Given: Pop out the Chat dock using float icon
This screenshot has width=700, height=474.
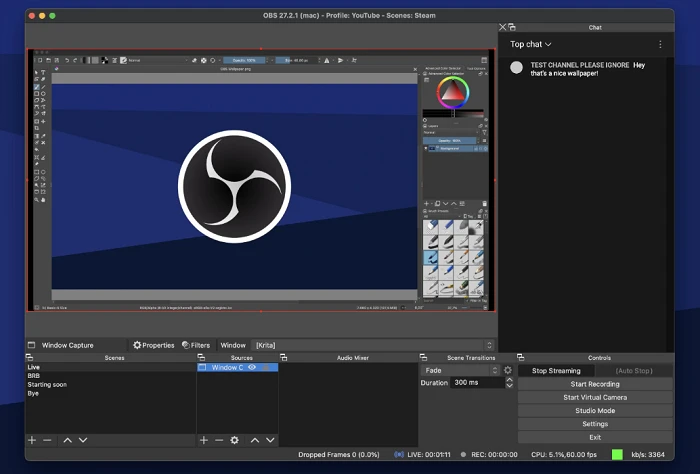Looking at the screenshot, I should tap(512, 27).
